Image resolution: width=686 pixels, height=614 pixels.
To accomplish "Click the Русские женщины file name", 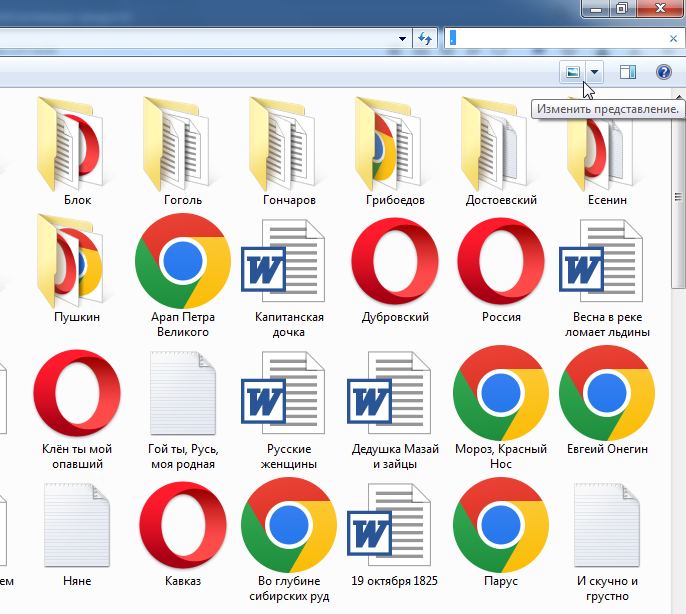I will [x=289, y=456].
